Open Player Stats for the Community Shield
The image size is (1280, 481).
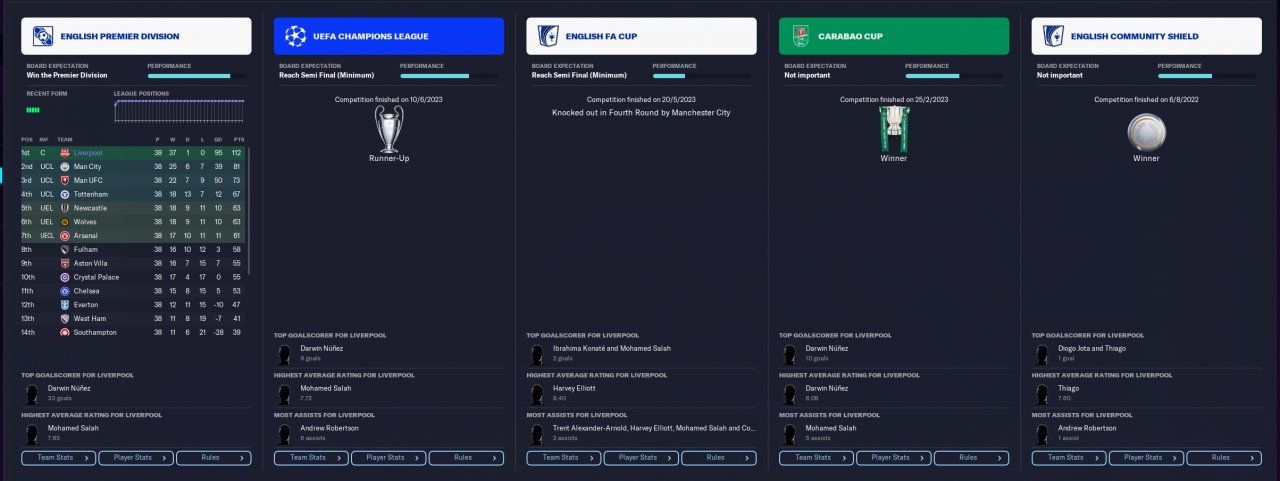point(1147,458)
